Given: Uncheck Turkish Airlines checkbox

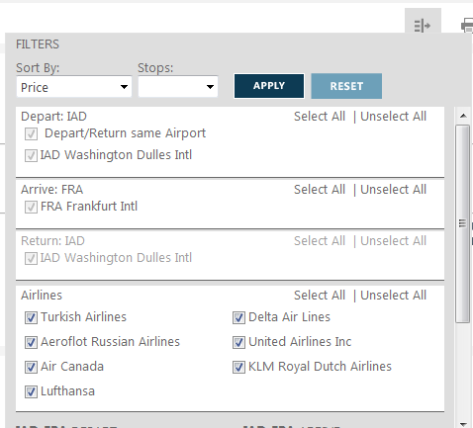Looking at the screenshot, I should tap(31, 318).
